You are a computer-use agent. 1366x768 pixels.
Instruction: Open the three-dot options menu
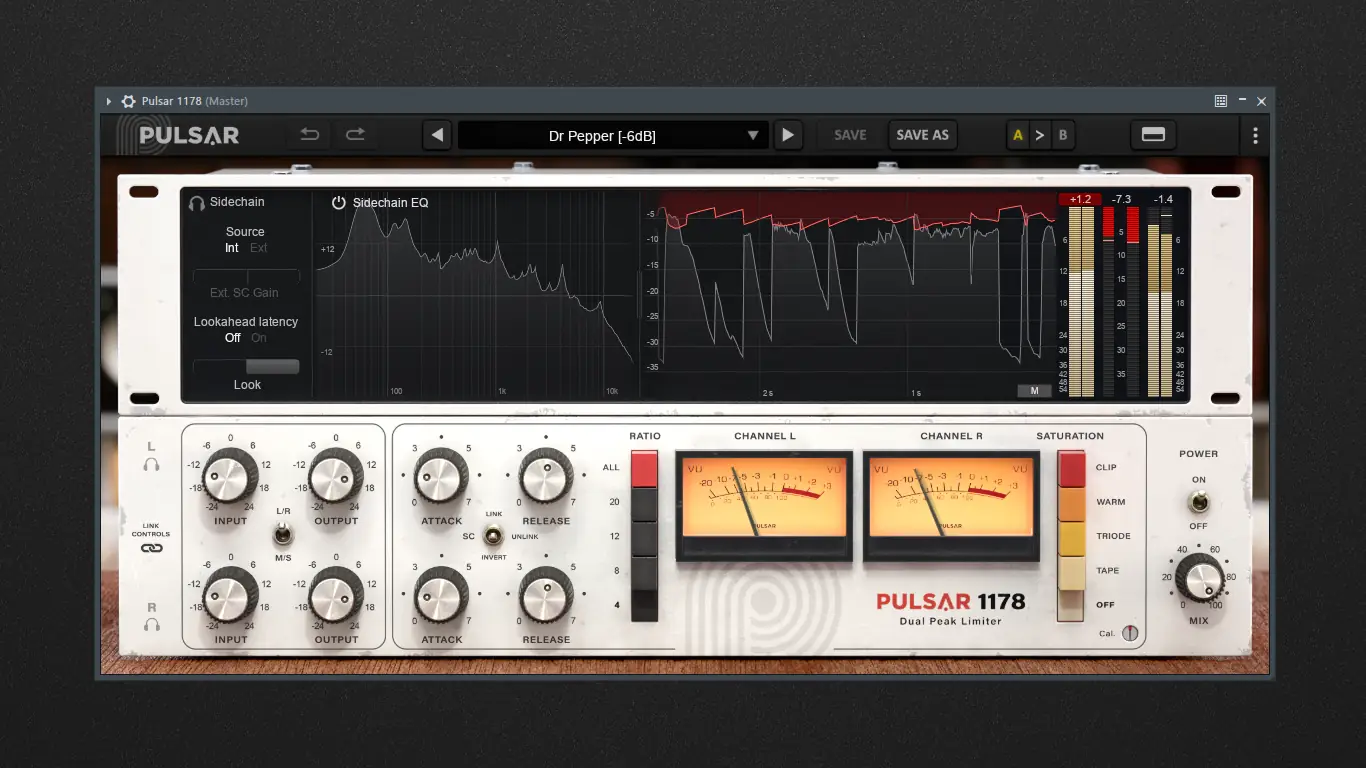tap(1255, 134)
